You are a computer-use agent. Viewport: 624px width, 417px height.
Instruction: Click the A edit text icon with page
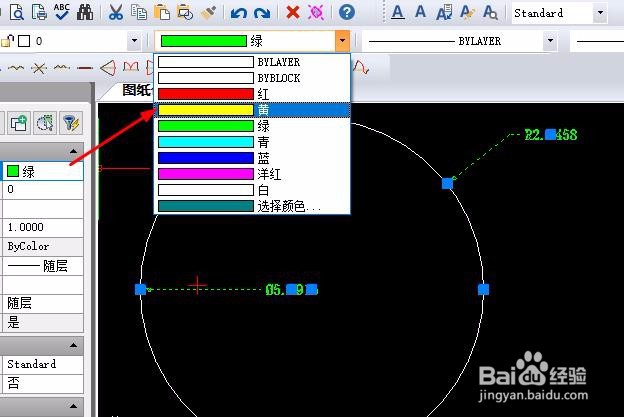pyautogui.click(x=444, y=12)
